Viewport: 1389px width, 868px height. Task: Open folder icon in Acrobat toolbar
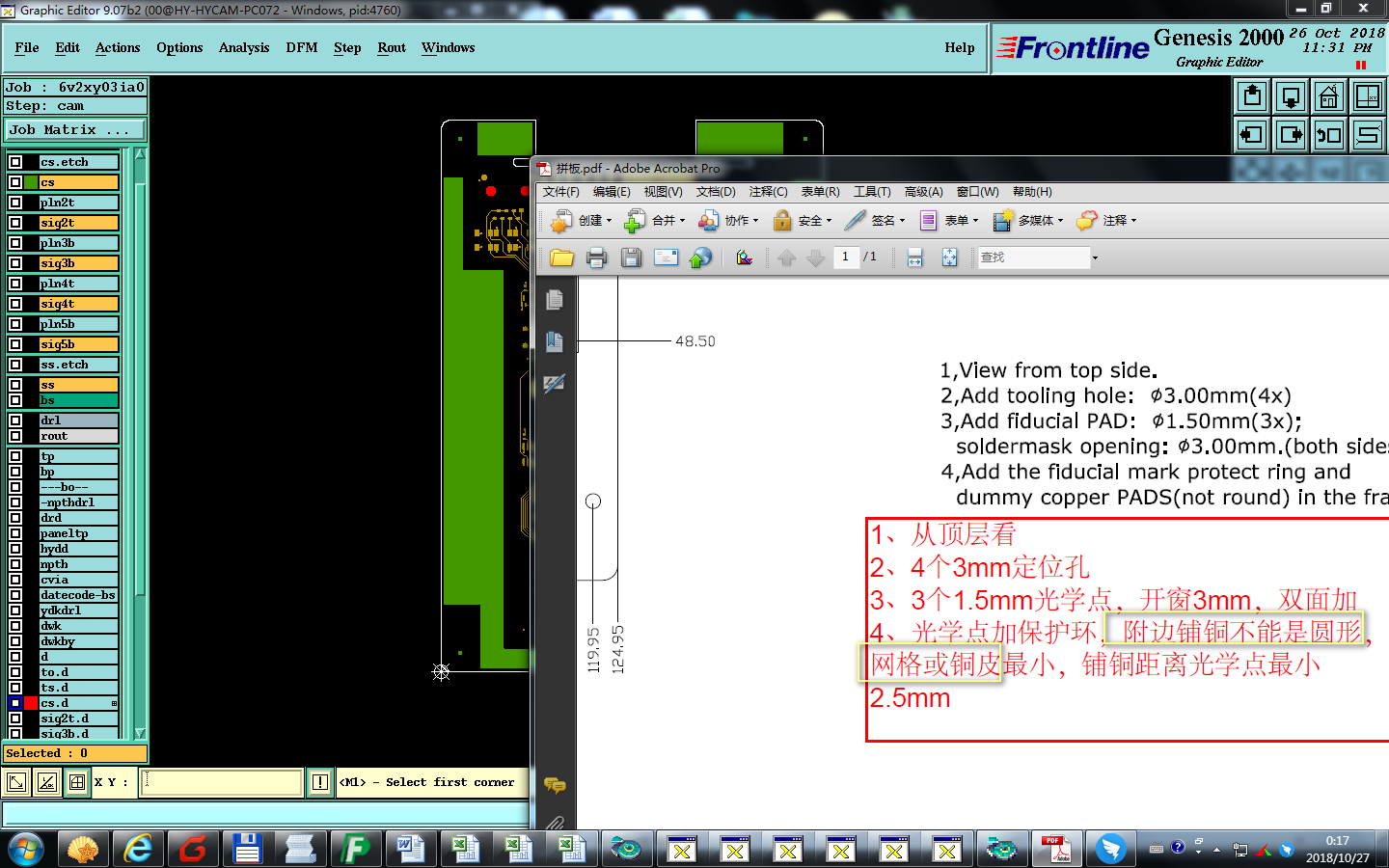tap(561, 258)
